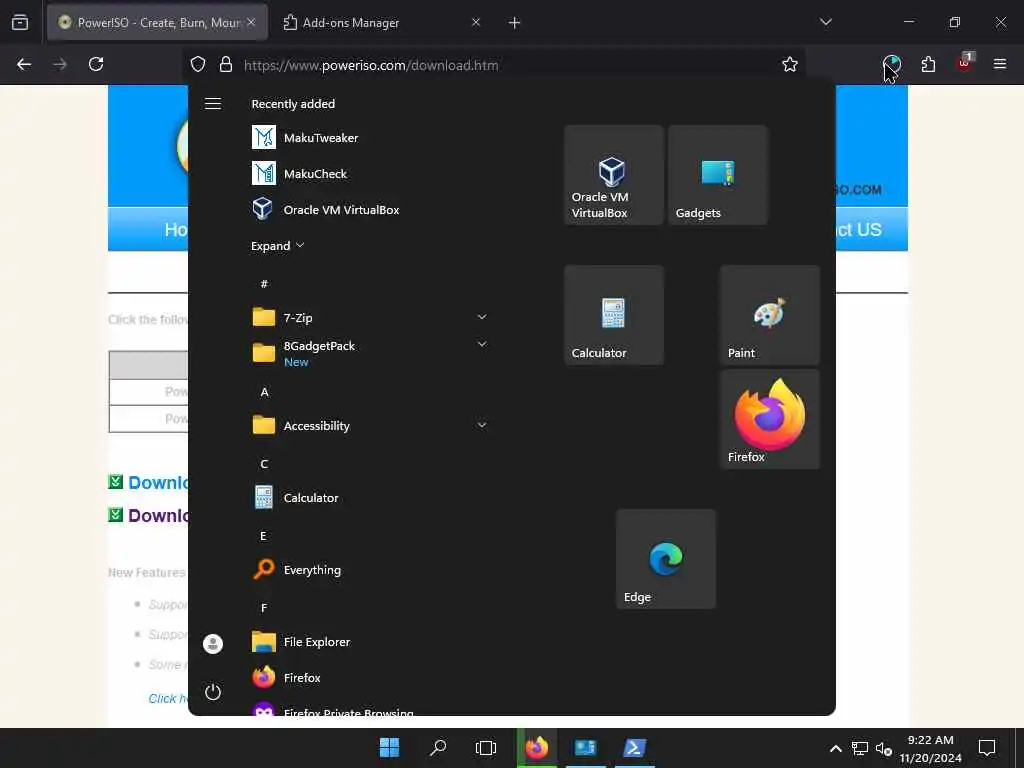Screen dimensions: 1024x768
Task: Close the Add-ons Manager tab
Action: (475, 22)
